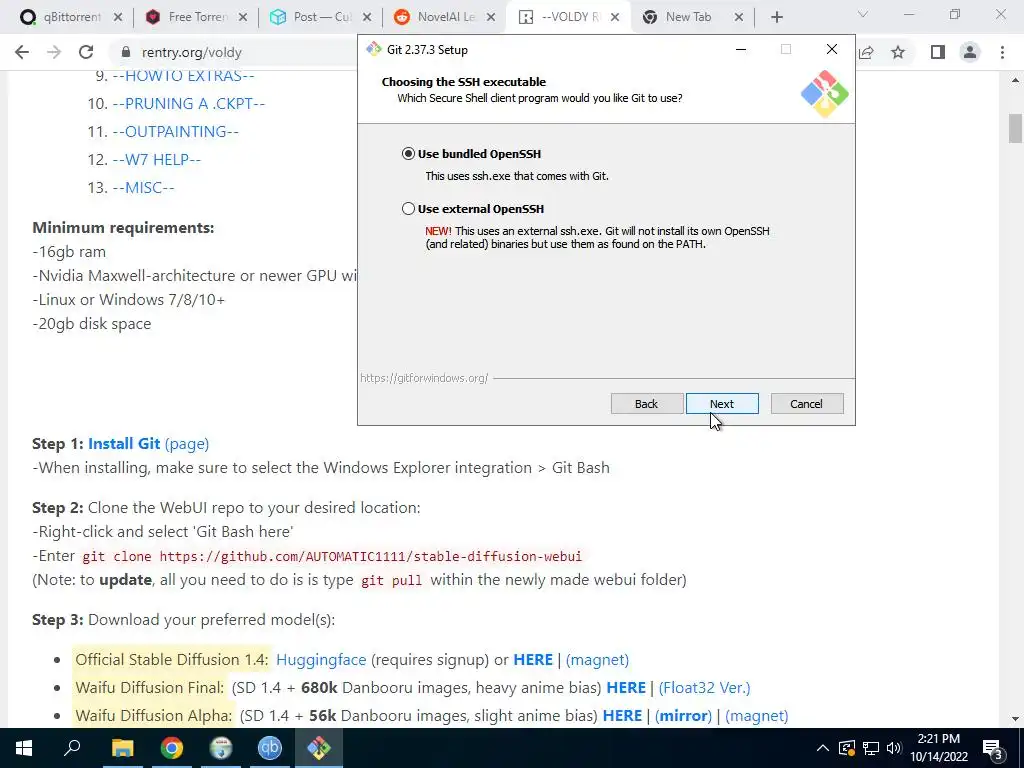The height and width of the screenshot is (768, 1024).
Task: Click the (magnet) link for Stable Diffusion 1.4
Action: click(x=597, y=660)
